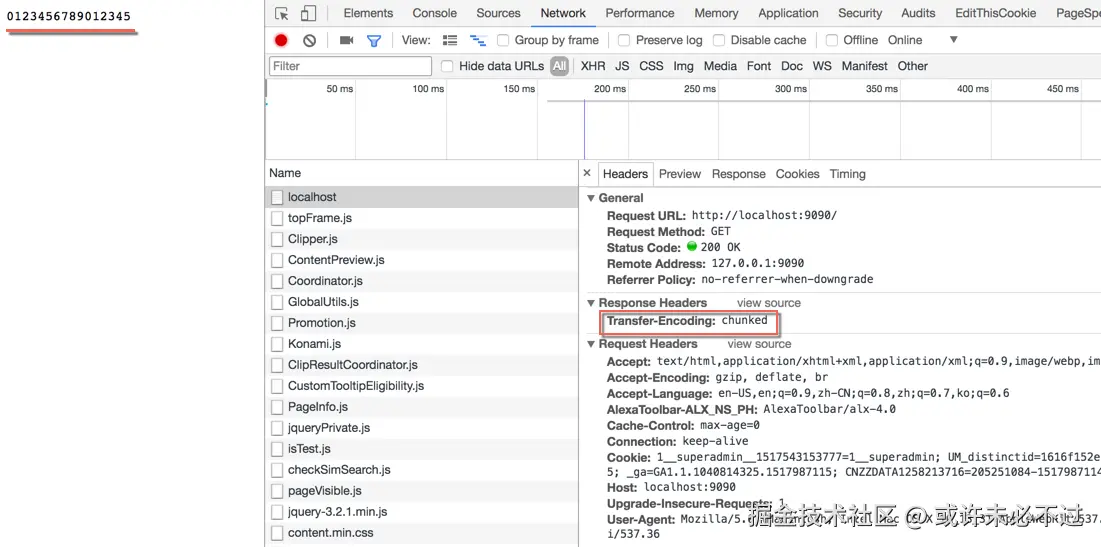Open the Online throttling dropdown
The width and height of the screenshot is (1101, 547).
coord(923,40)
